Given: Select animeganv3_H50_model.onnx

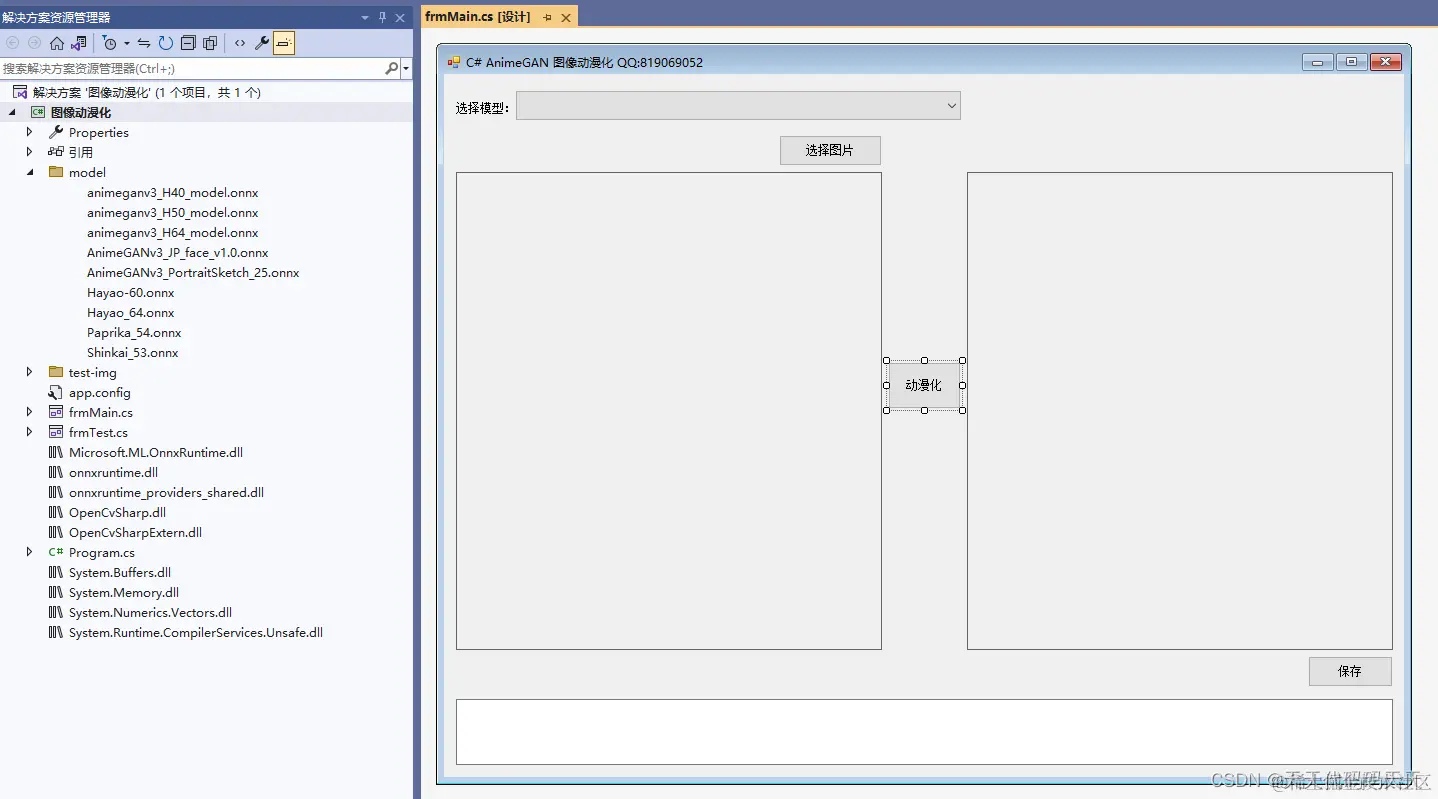Looking at the screenshot, I should click(x=172, y=212).
